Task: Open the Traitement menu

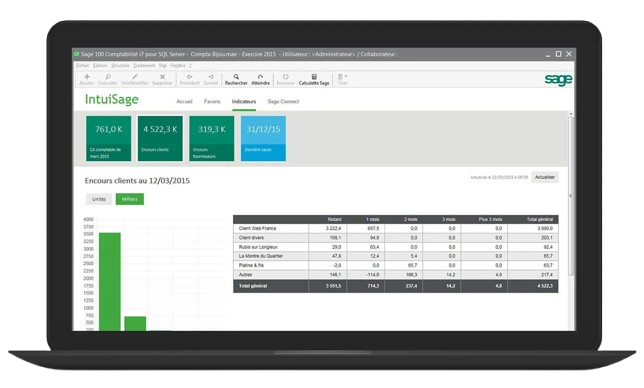Action: 144,66
